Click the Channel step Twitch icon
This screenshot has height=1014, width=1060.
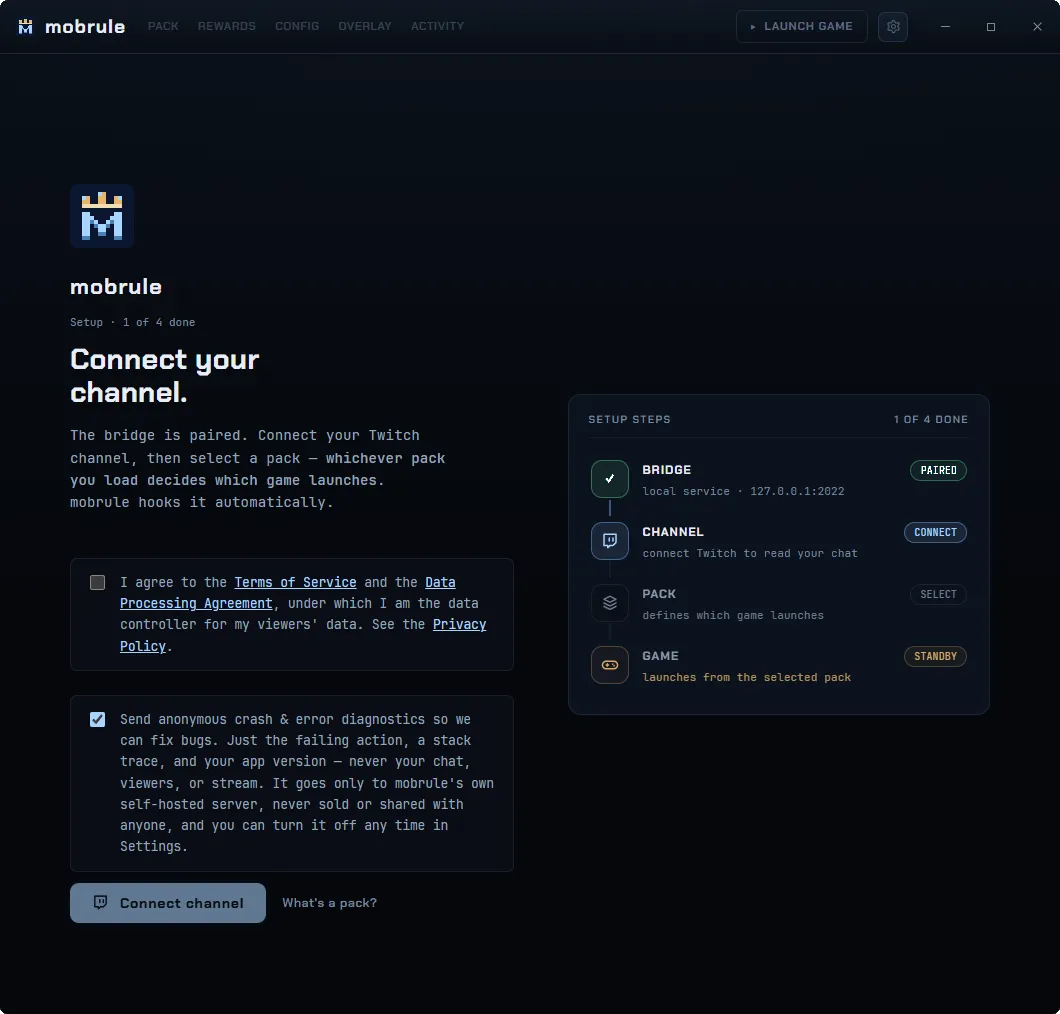(610, 541)
